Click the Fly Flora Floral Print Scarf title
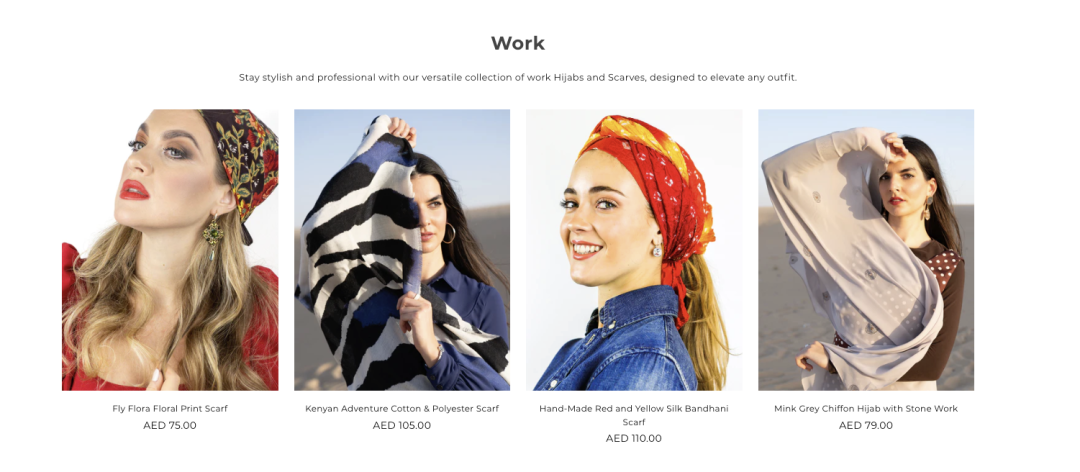The image size is (1080, 472). 170,409
